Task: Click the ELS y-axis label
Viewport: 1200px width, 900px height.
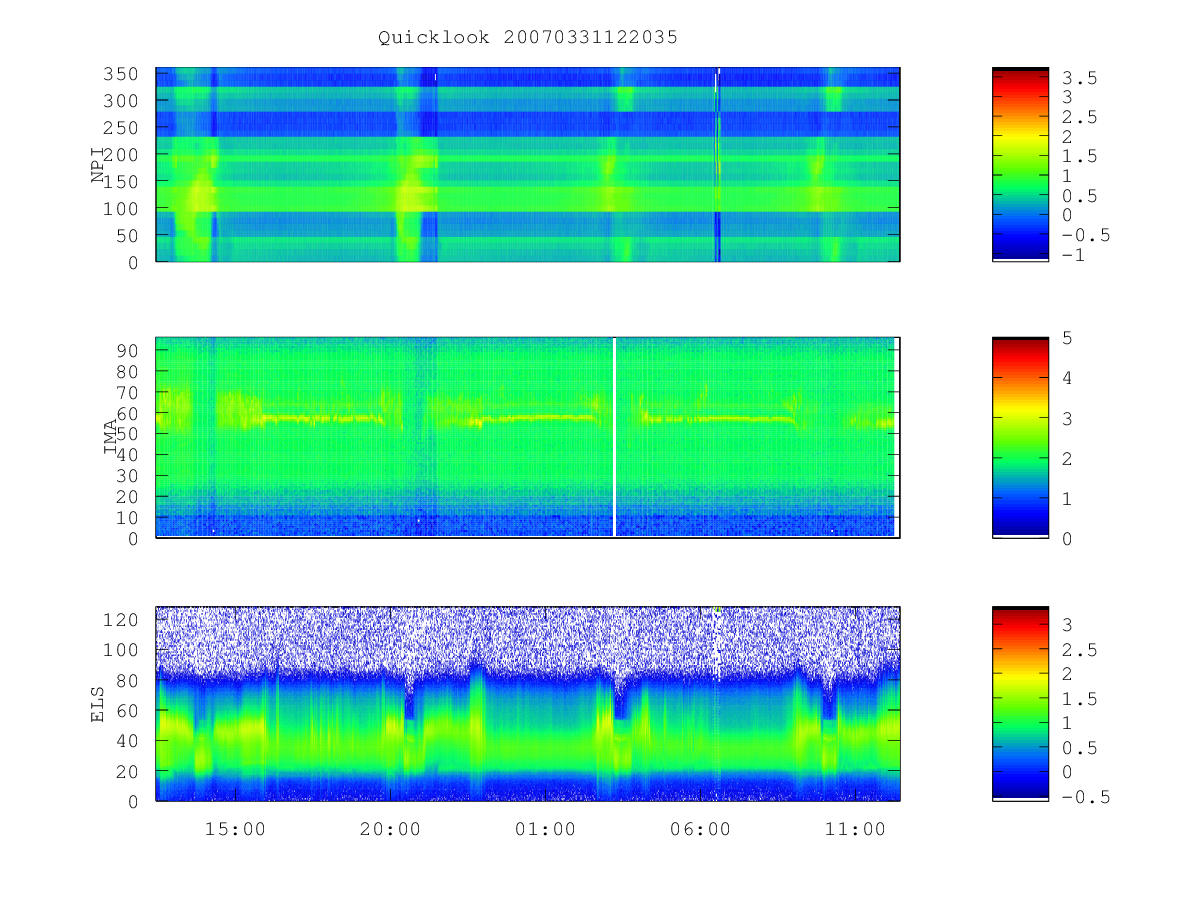Action: 98,704
